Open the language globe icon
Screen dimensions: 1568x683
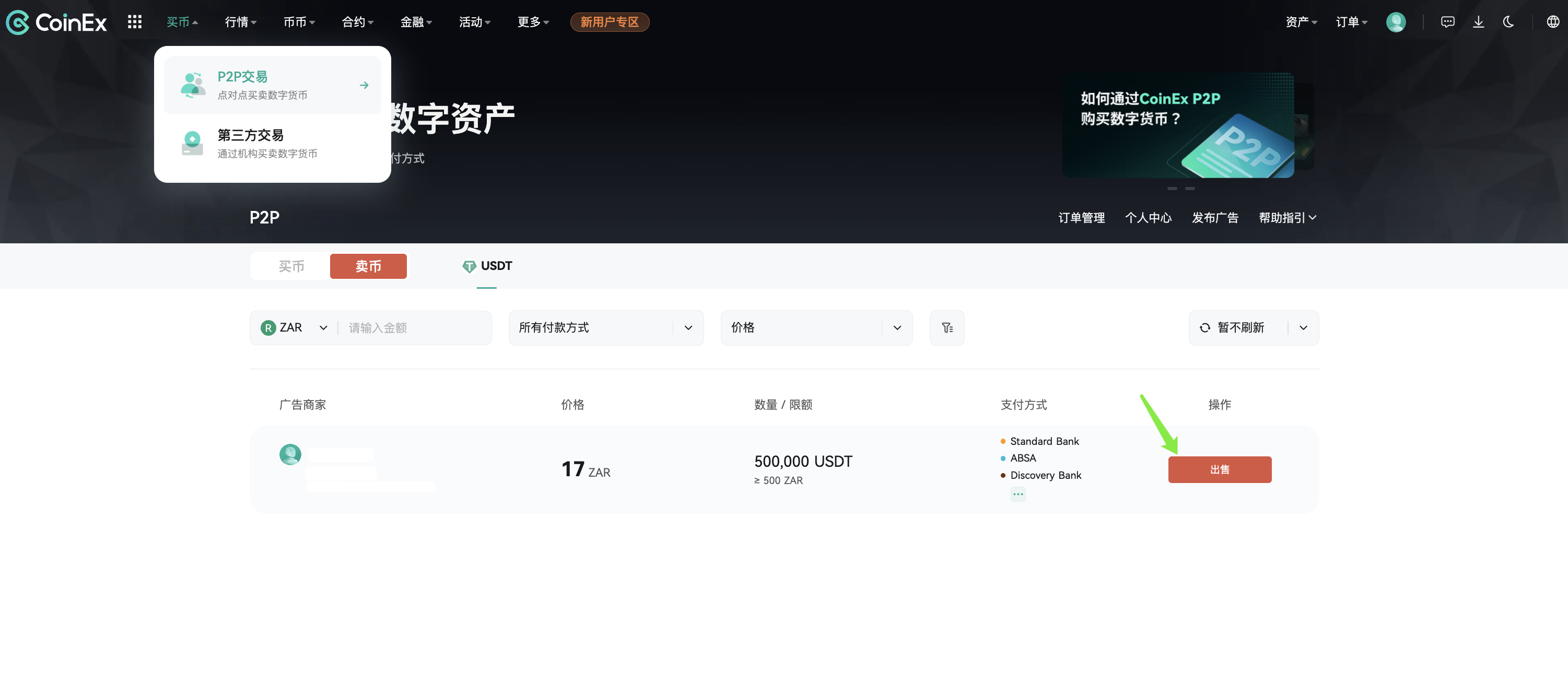pos(1553,22)
